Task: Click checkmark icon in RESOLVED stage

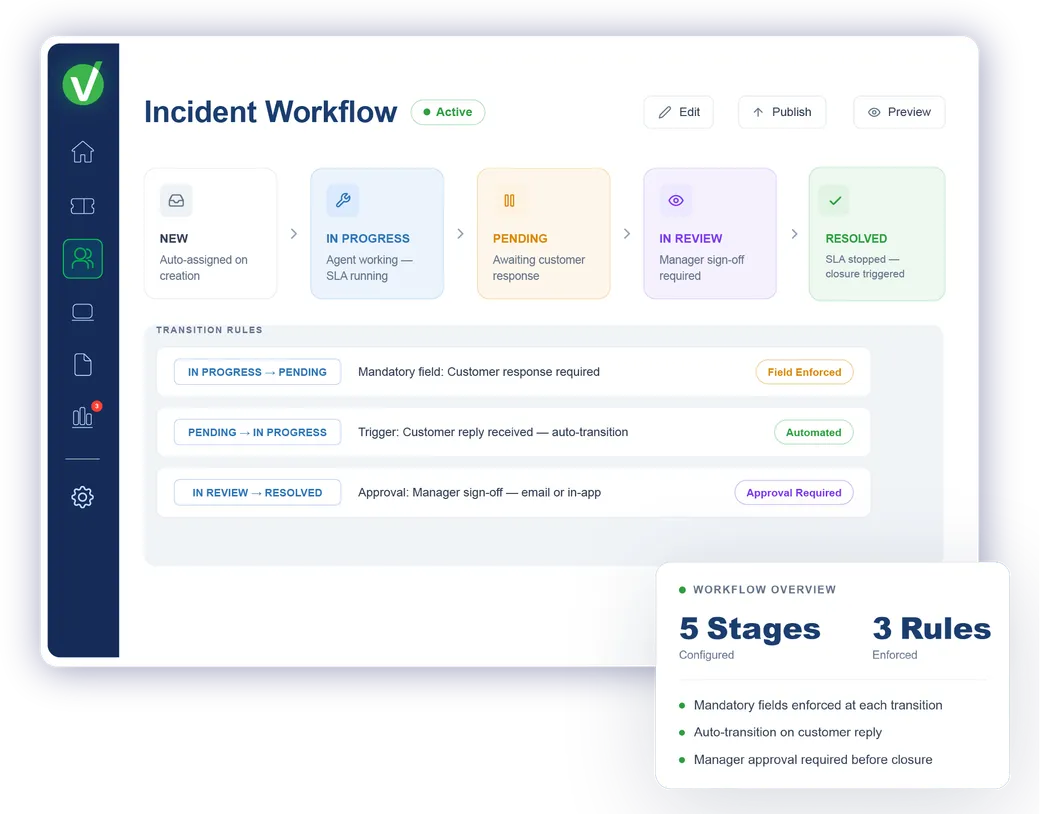Action: (x=835, y=200)
